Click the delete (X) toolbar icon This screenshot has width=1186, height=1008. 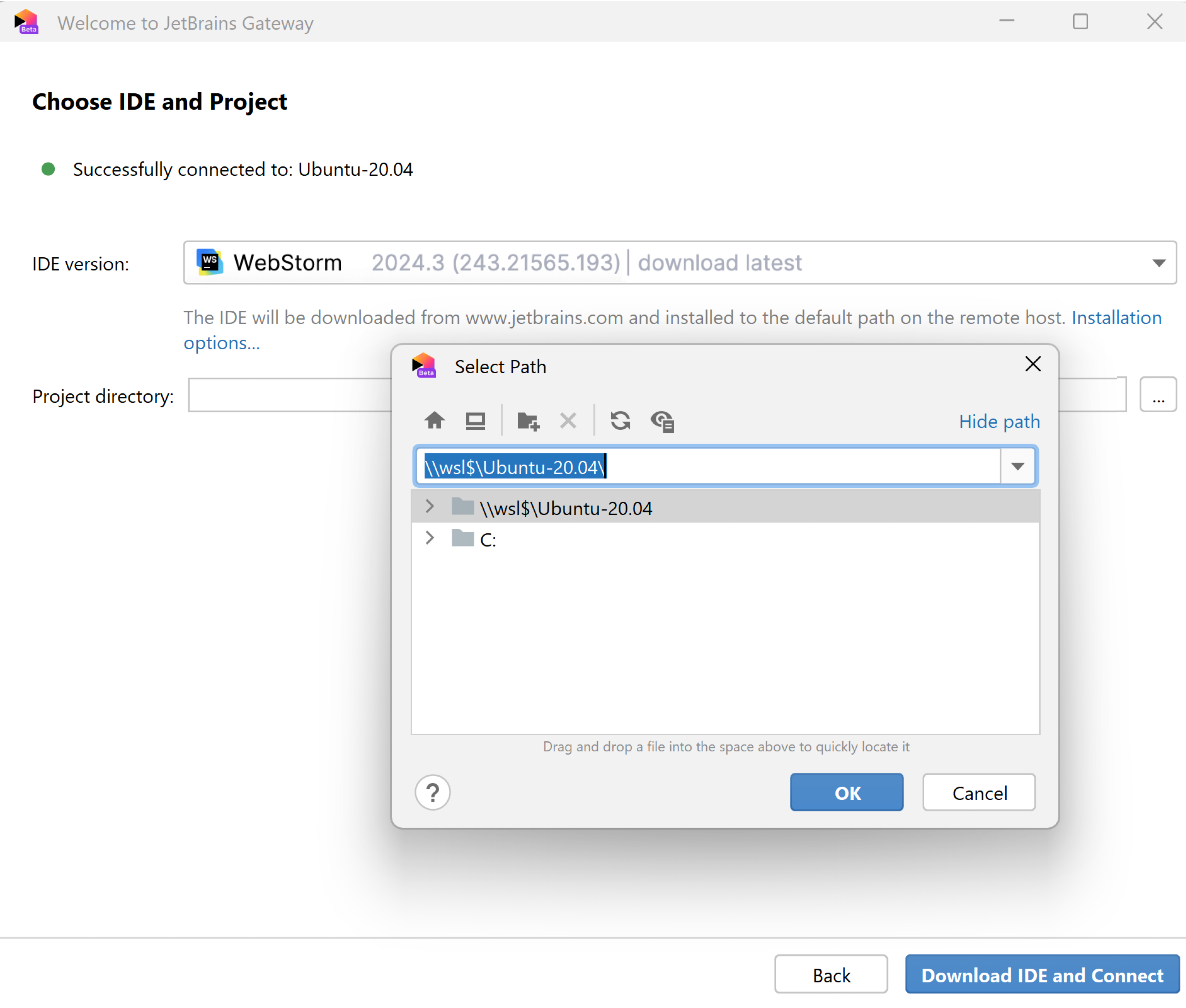(568, 421)
